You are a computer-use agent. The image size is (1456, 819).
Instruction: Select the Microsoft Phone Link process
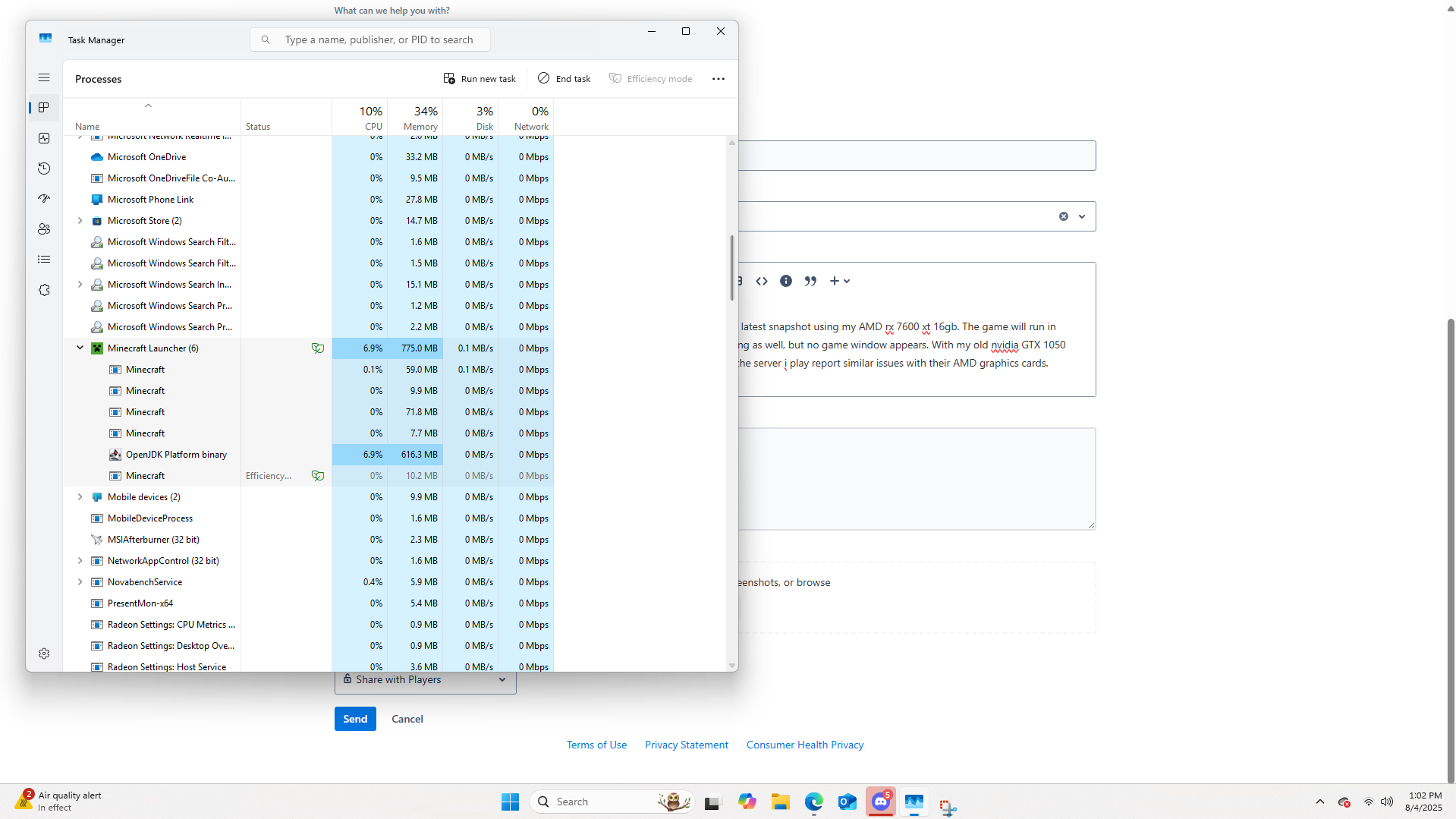309,200
